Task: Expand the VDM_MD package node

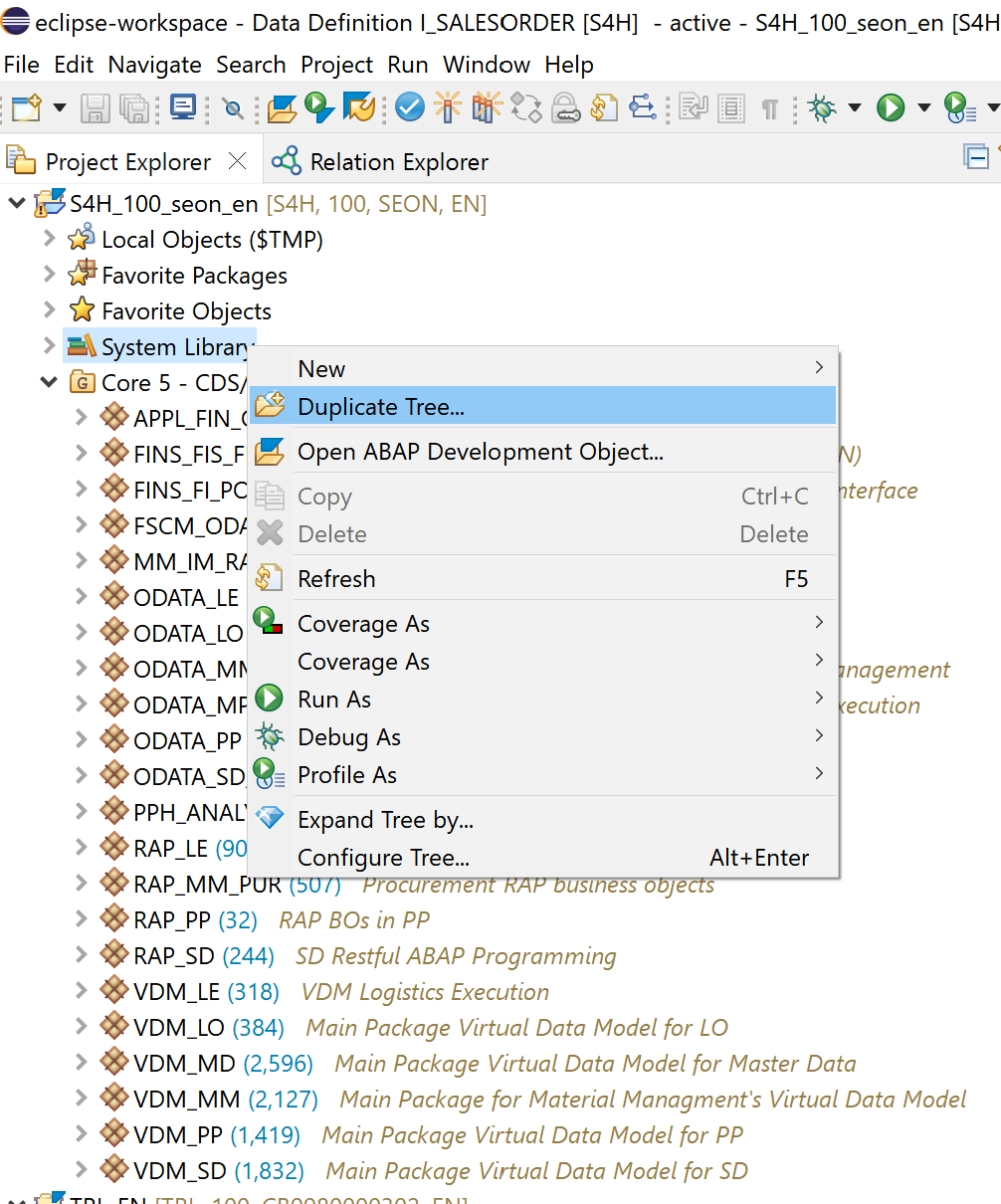Action: pyautogui.click(x=81, y=1063)
